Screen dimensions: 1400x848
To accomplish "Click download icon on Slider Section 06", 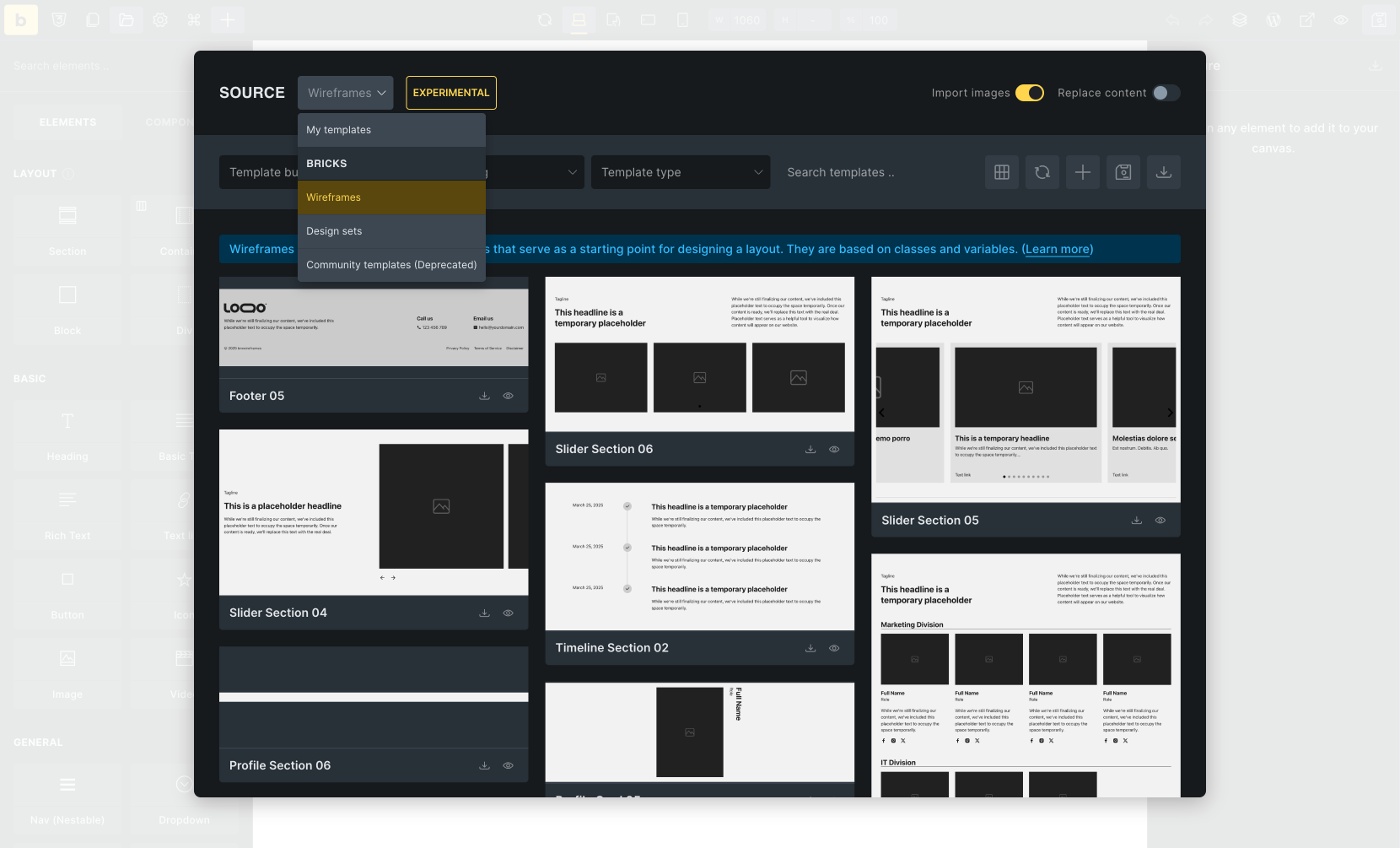I will tap(810, 449).
